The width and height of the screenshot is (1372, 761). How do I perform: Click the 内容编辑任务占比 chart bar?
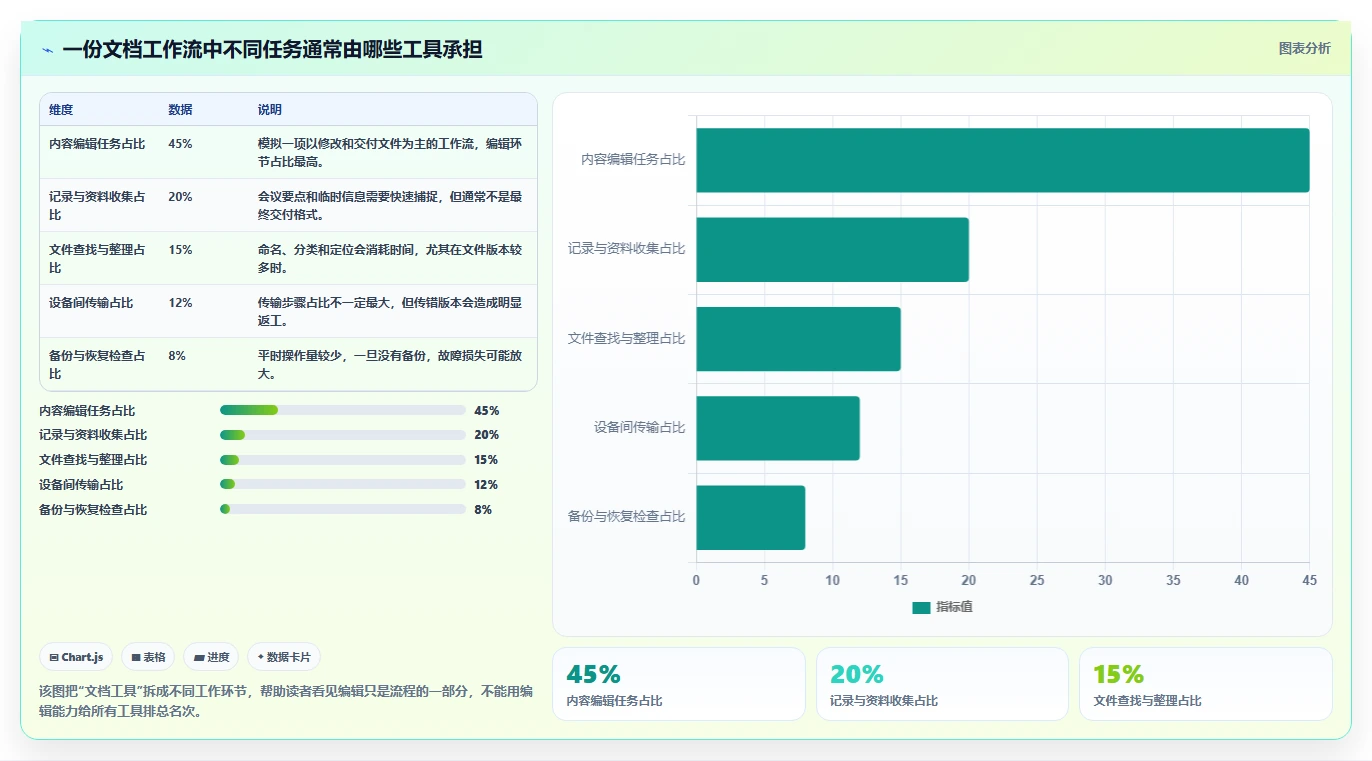point(1003,160)
